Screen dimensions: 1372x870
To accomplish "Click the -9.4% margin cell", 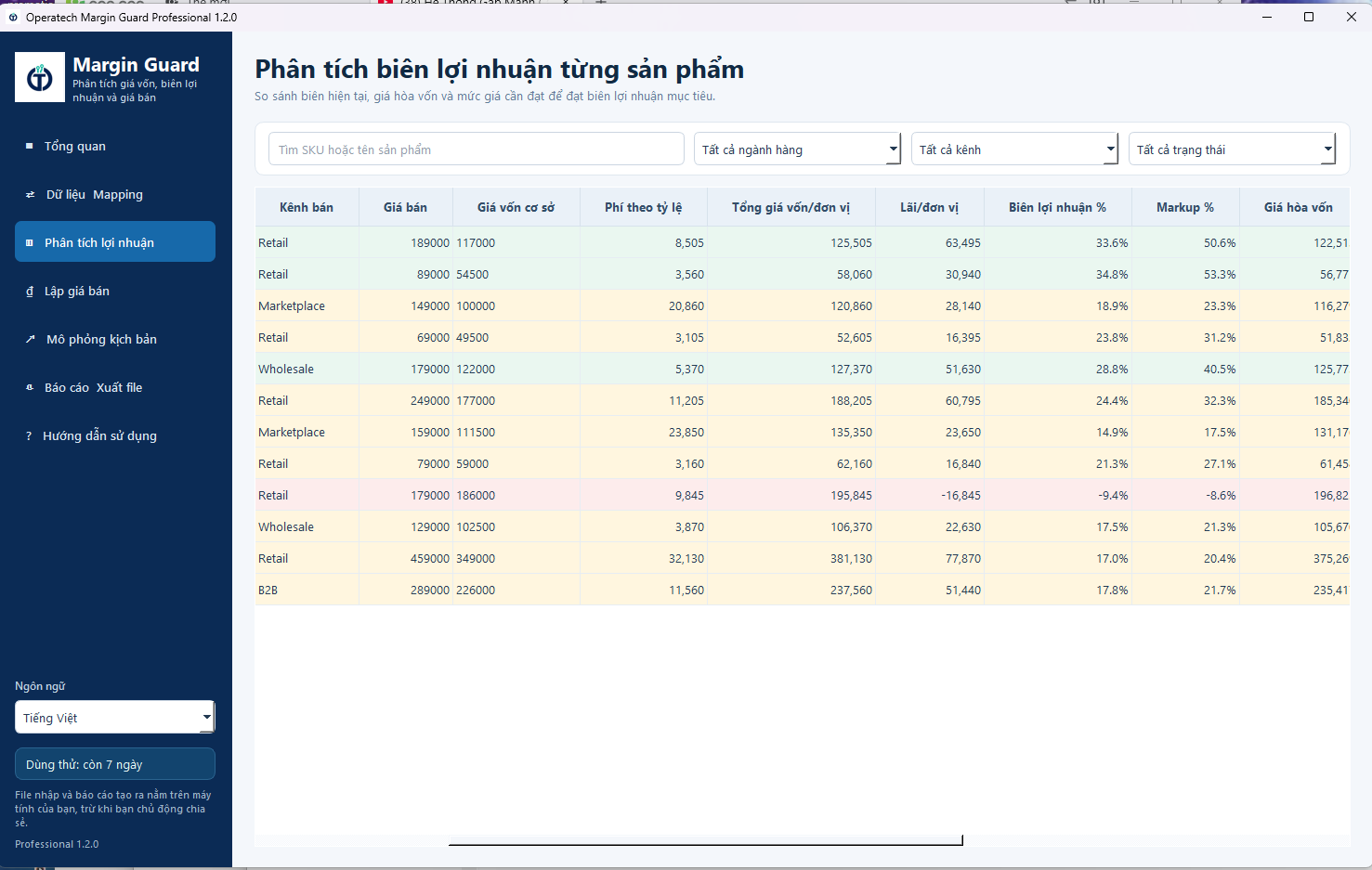I will pyautogui.click(x=1058, y=495).
